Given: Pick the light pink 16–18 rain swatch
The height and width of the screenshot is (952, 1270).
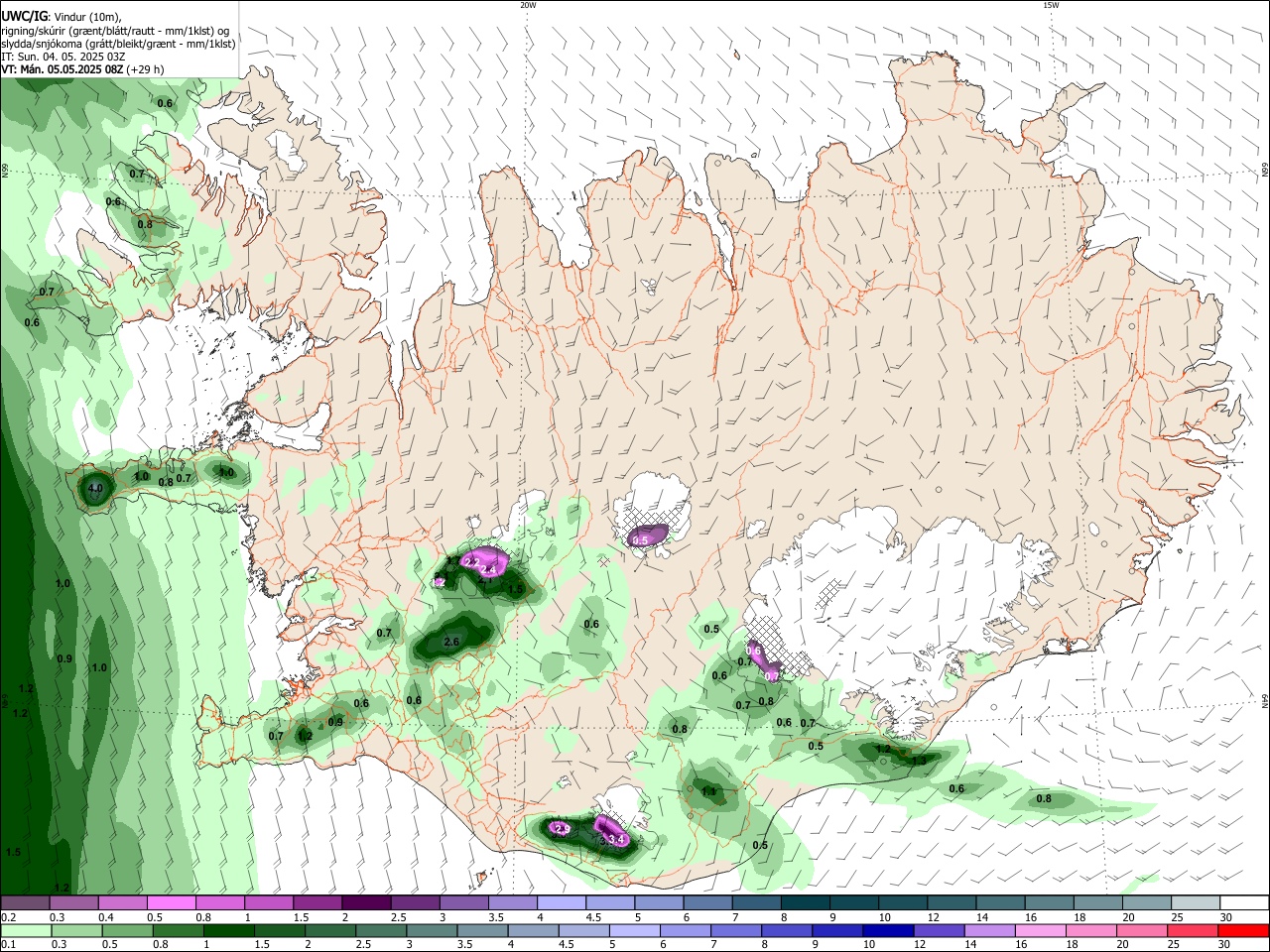Looking at the screenshot, I should point(1039,931).
